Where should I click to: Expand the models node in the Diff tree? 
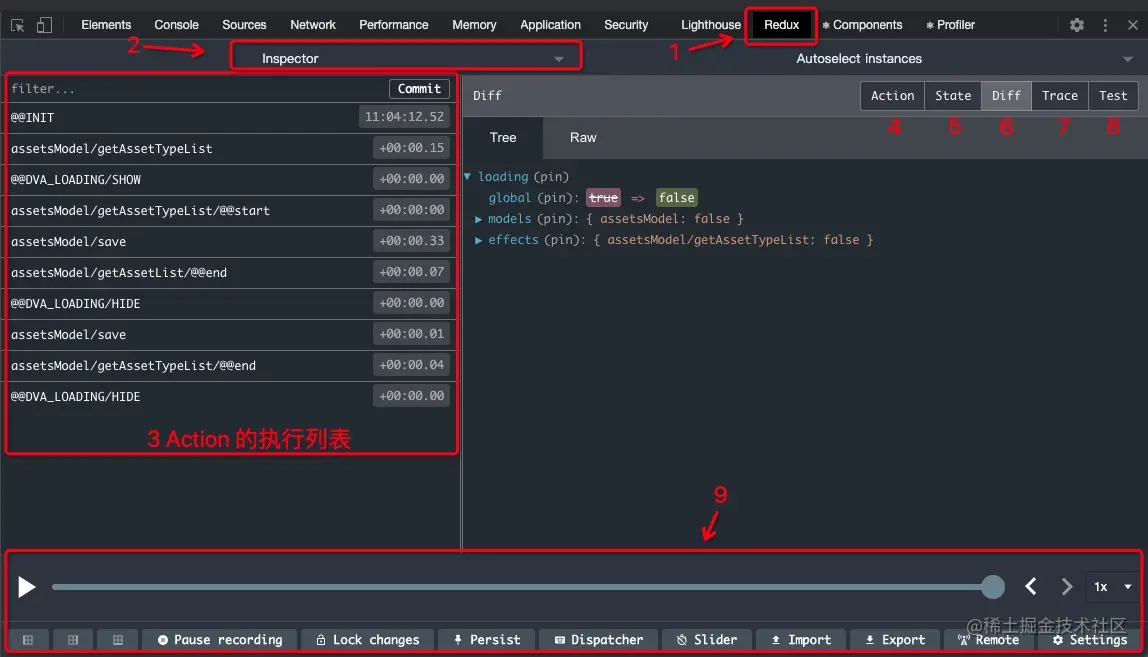pyautogui.click(x=479, y=218)
